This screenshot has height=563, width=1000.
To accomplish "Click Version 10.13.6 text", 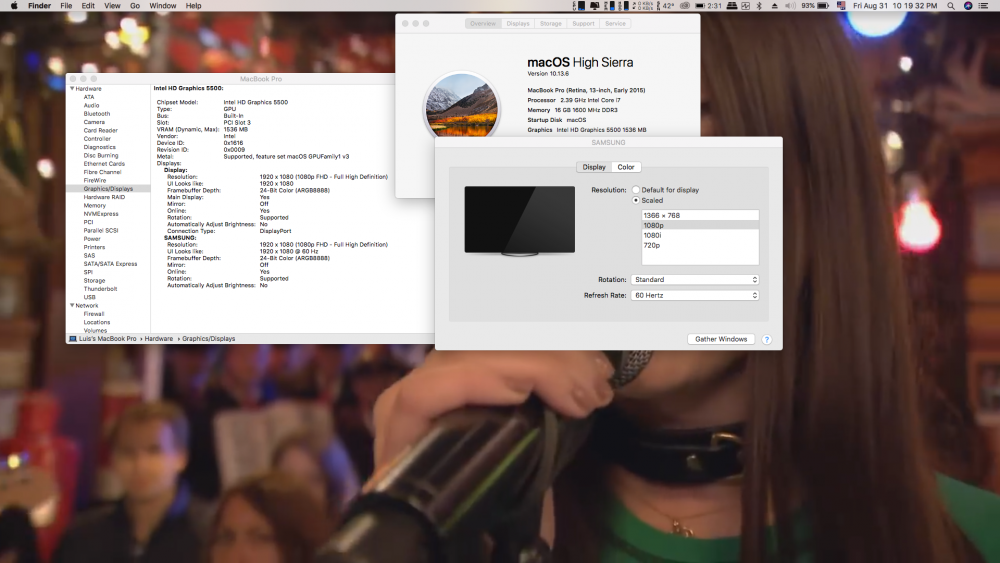I will tap(548, 74).
